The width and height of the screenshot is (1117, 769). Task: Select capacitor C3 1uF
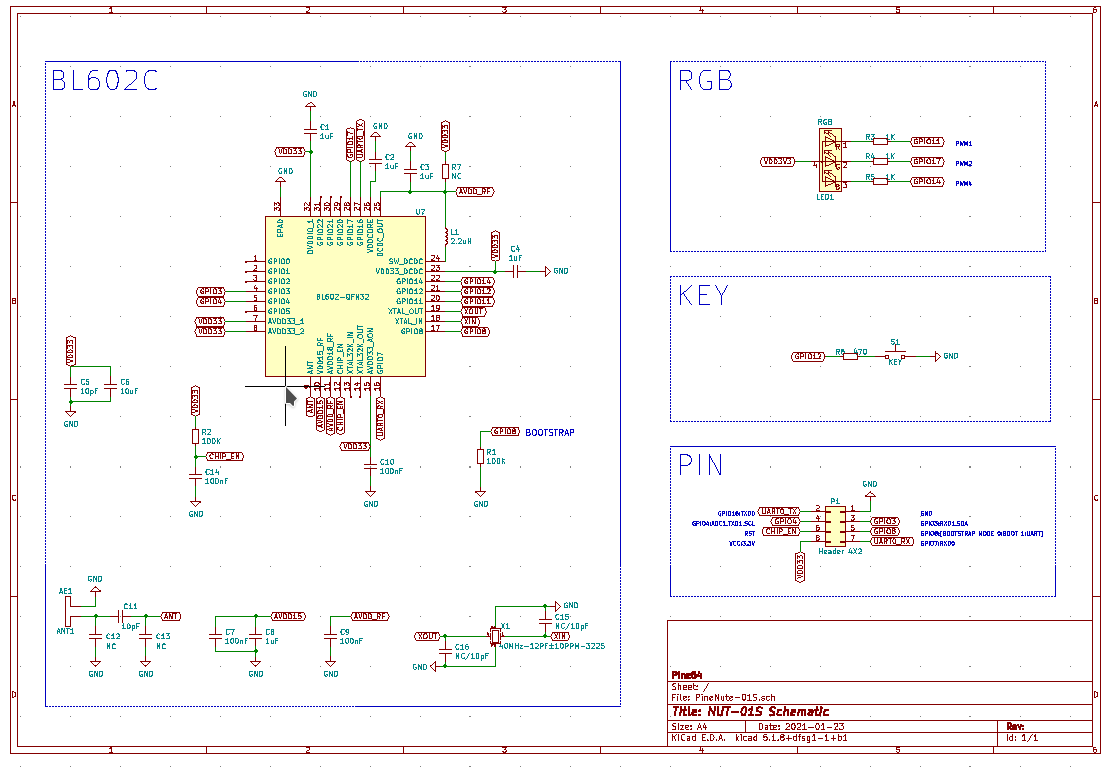pyautogui.click(x=410, y=171)
